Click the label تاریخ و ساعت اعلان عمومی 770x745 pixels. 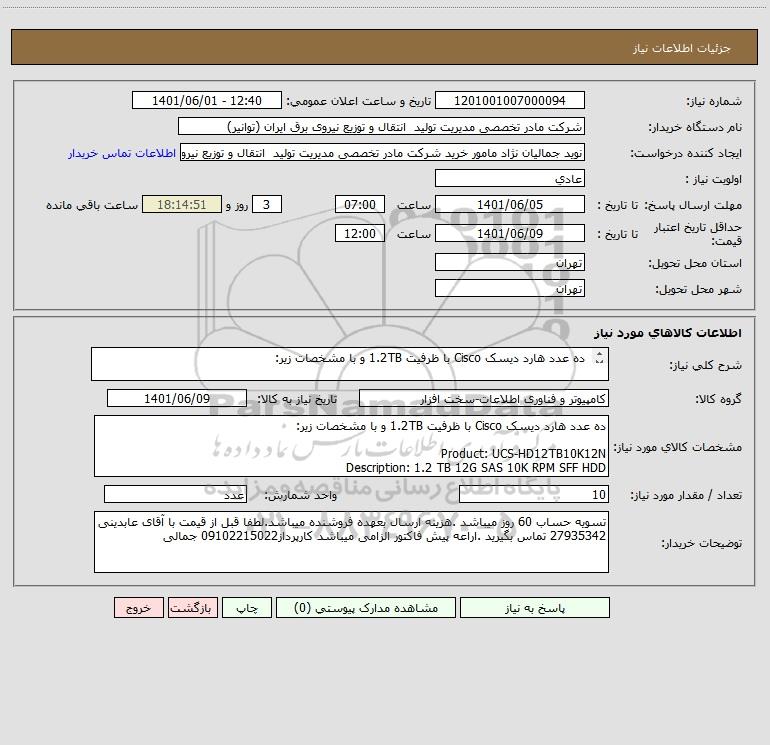[358, 101]
